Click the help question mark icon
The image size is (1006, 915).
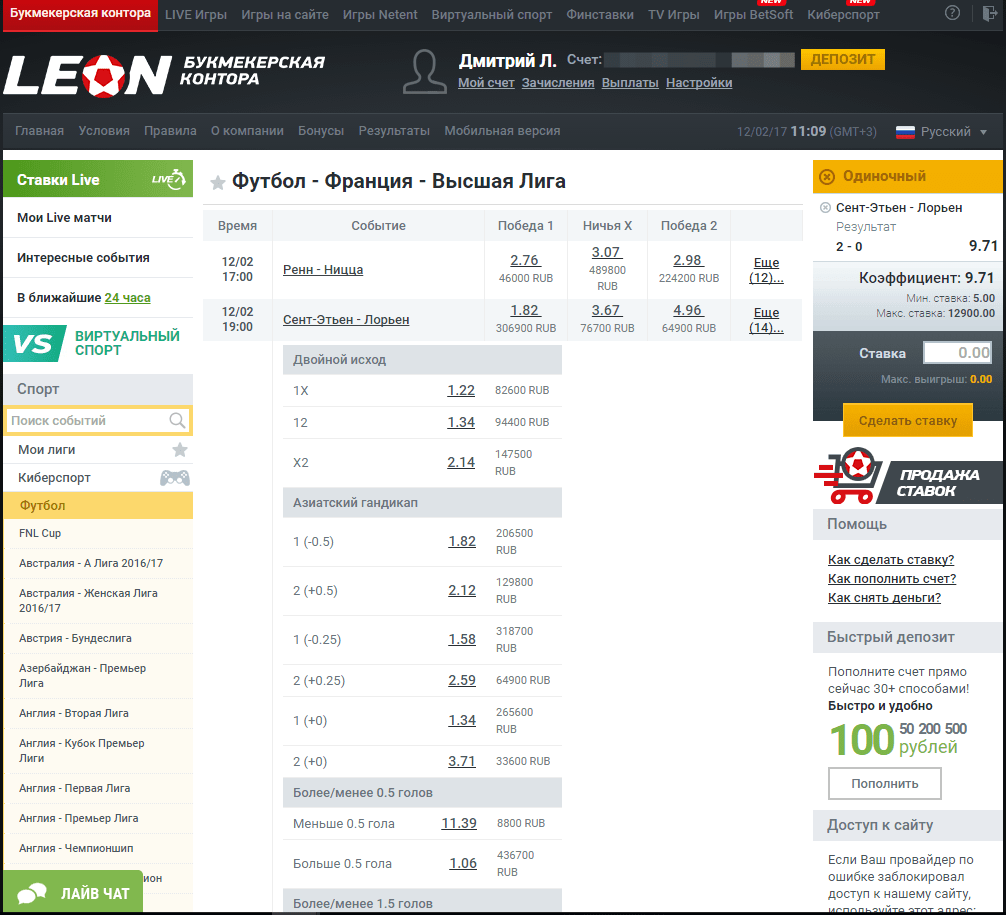click(952, 14)
